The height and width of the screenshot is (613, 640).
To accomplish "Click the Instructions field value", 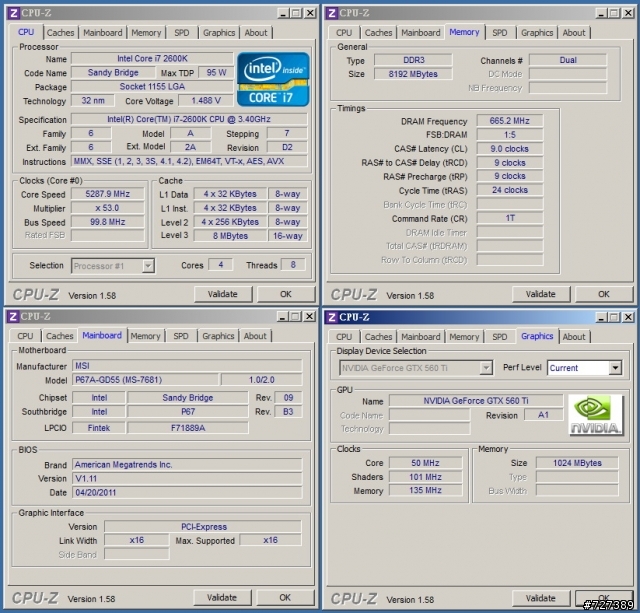I will pyautogui.click(x=189, y=161).
